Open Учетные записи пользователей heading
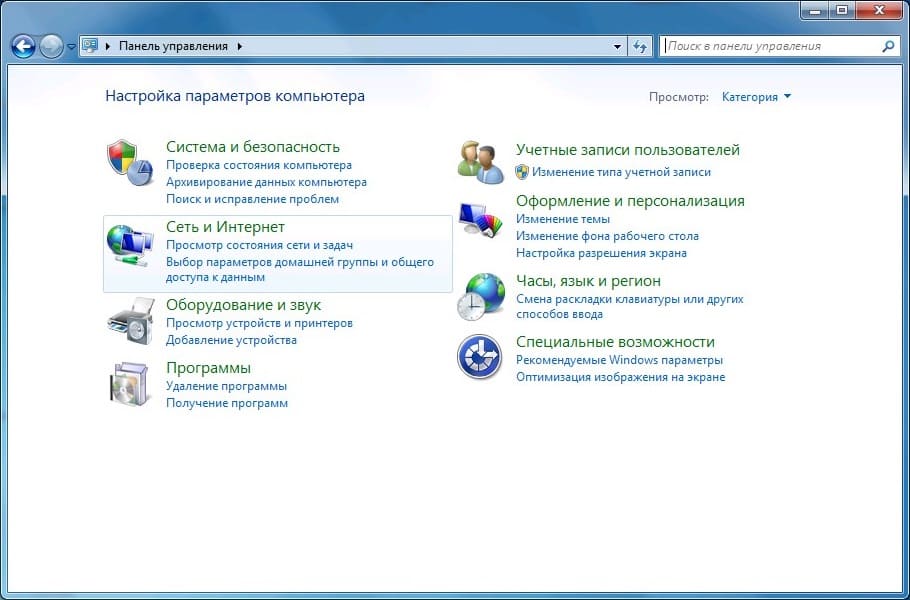The width and height of the screenshot is (910, 600). (x=628, y=150)
